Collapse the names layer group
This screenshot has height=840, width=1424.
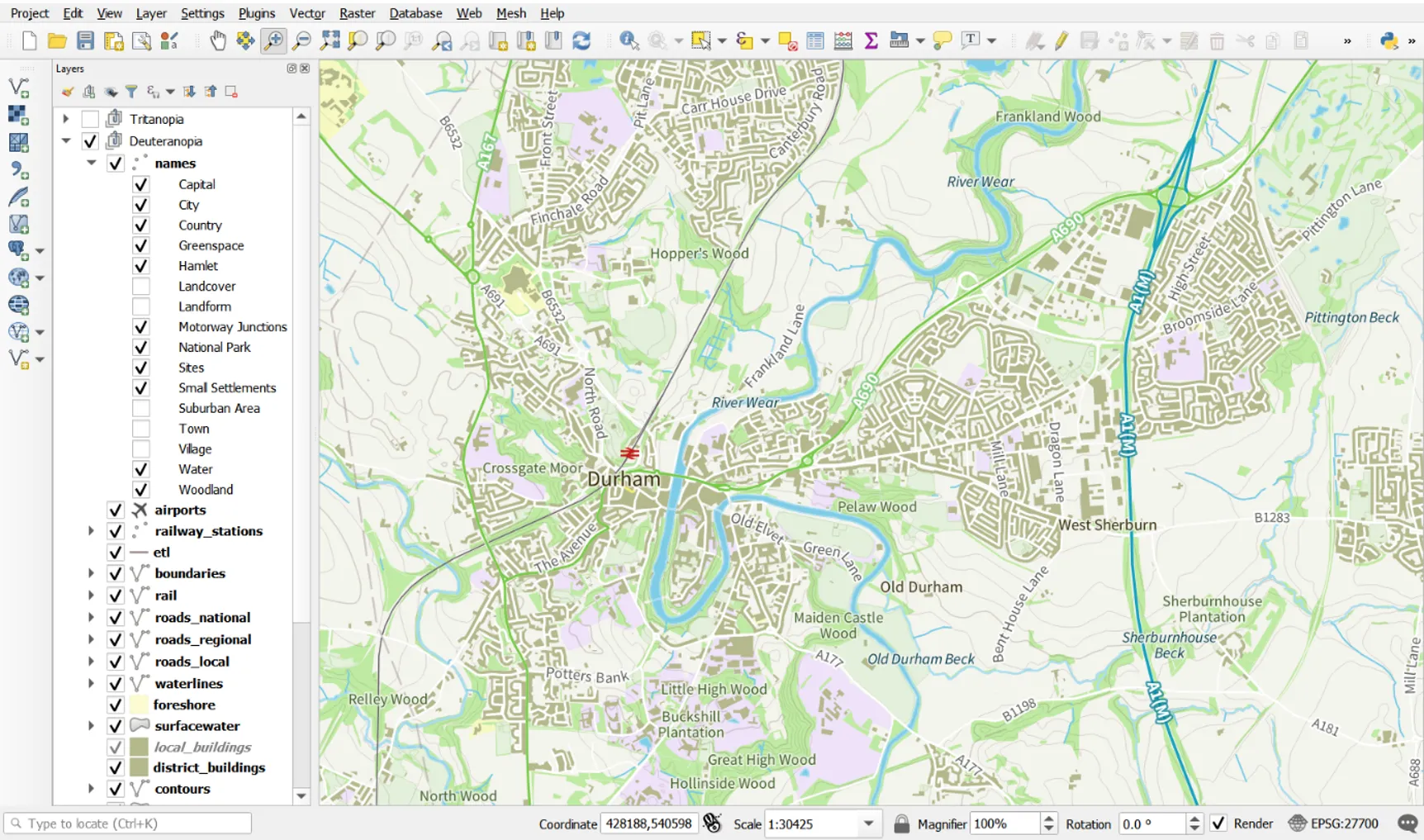[92, 163]
